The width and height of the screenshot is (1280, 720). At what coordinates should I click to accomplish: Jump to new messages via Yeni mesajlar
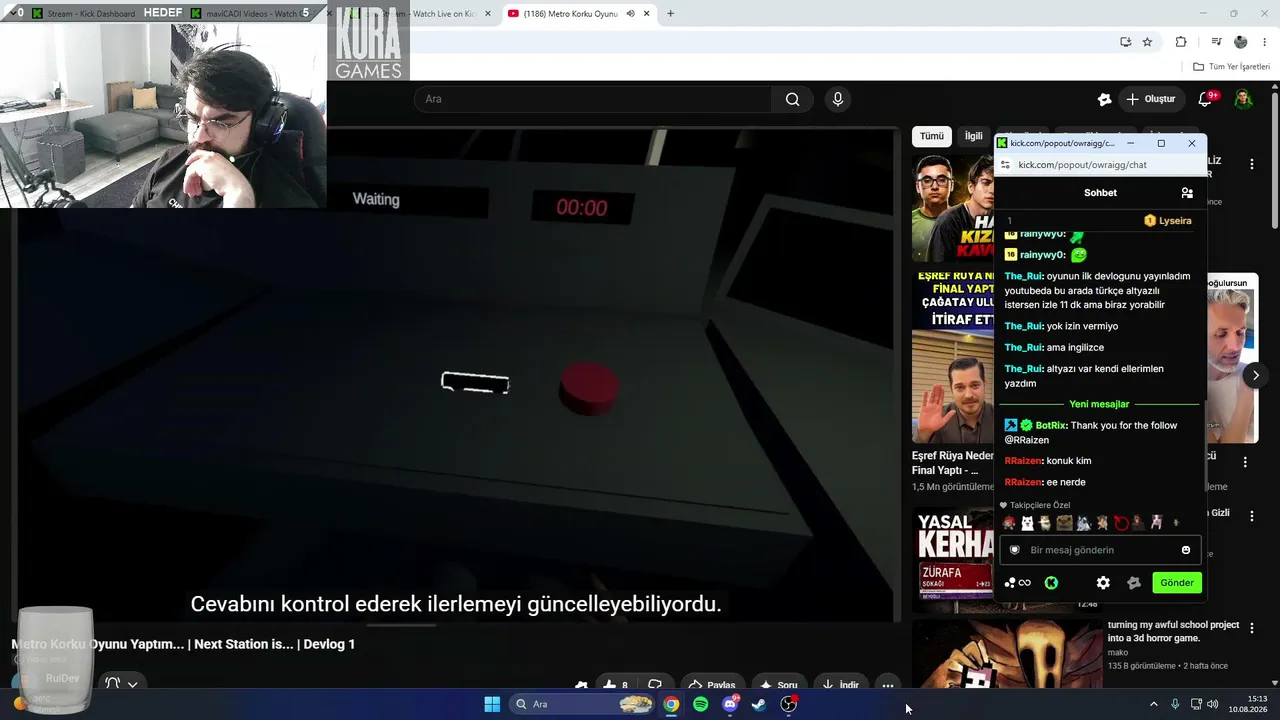(x=1099, y=404)
